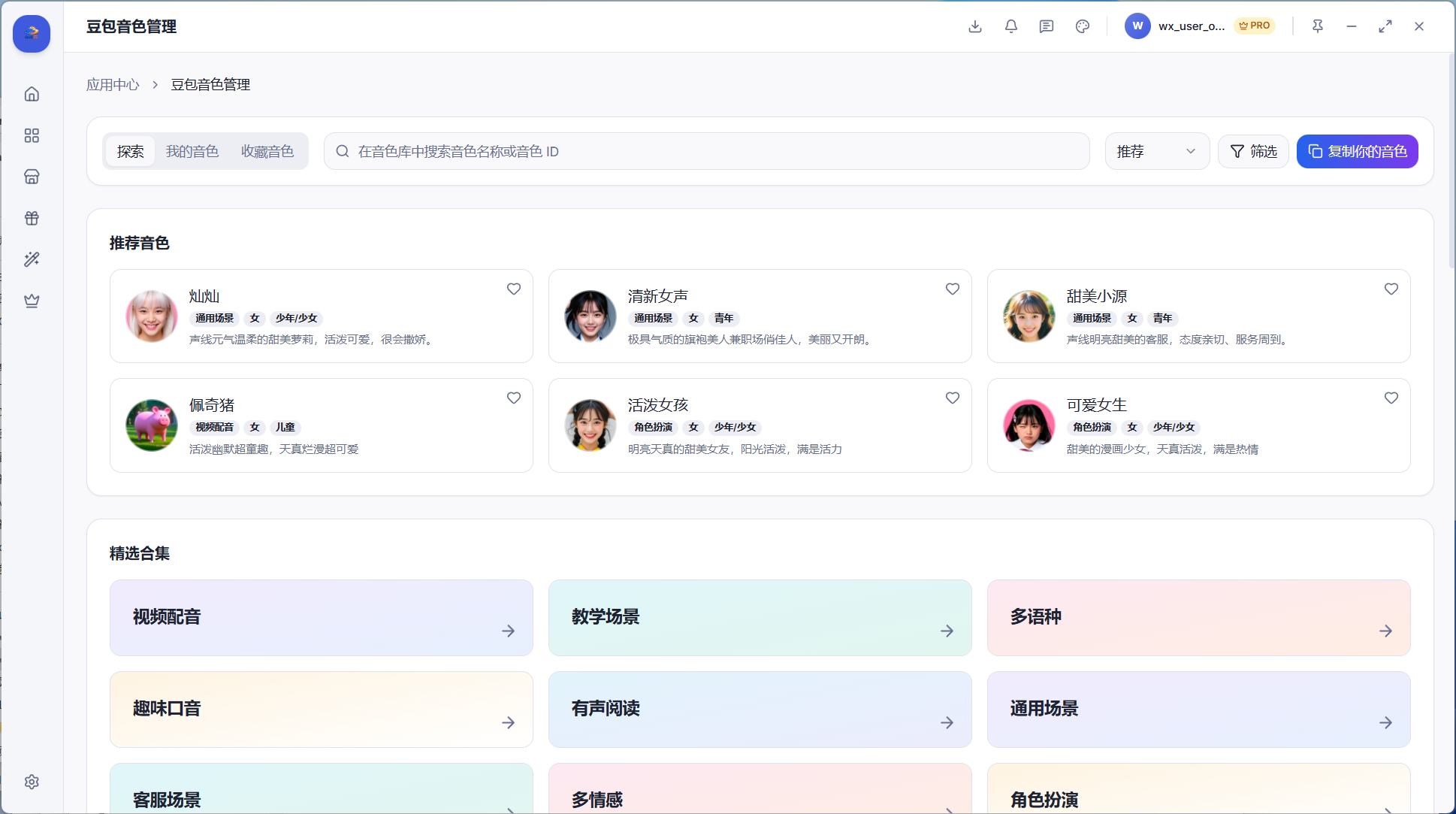Screen dimensions: 1456x814
Task: Open the theme palette icon
Action: coord(1083,26)
